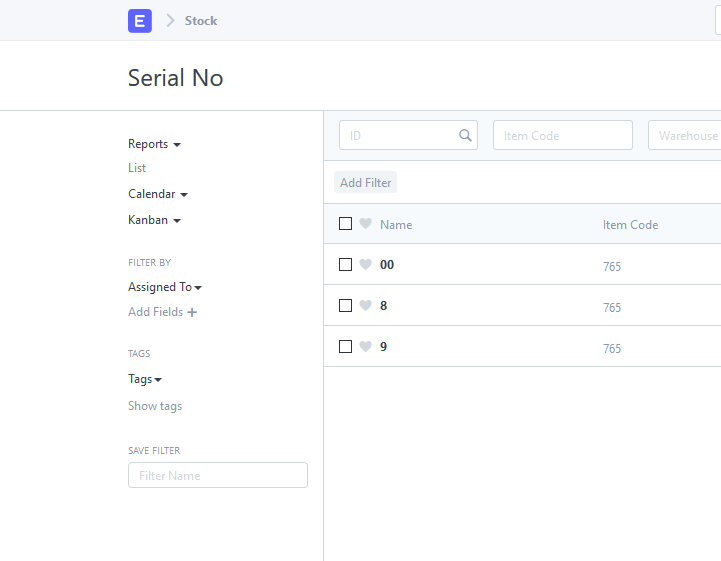Open the Kanban view menu
Viewport: 721px width, 561px height.
pos(154,220)
